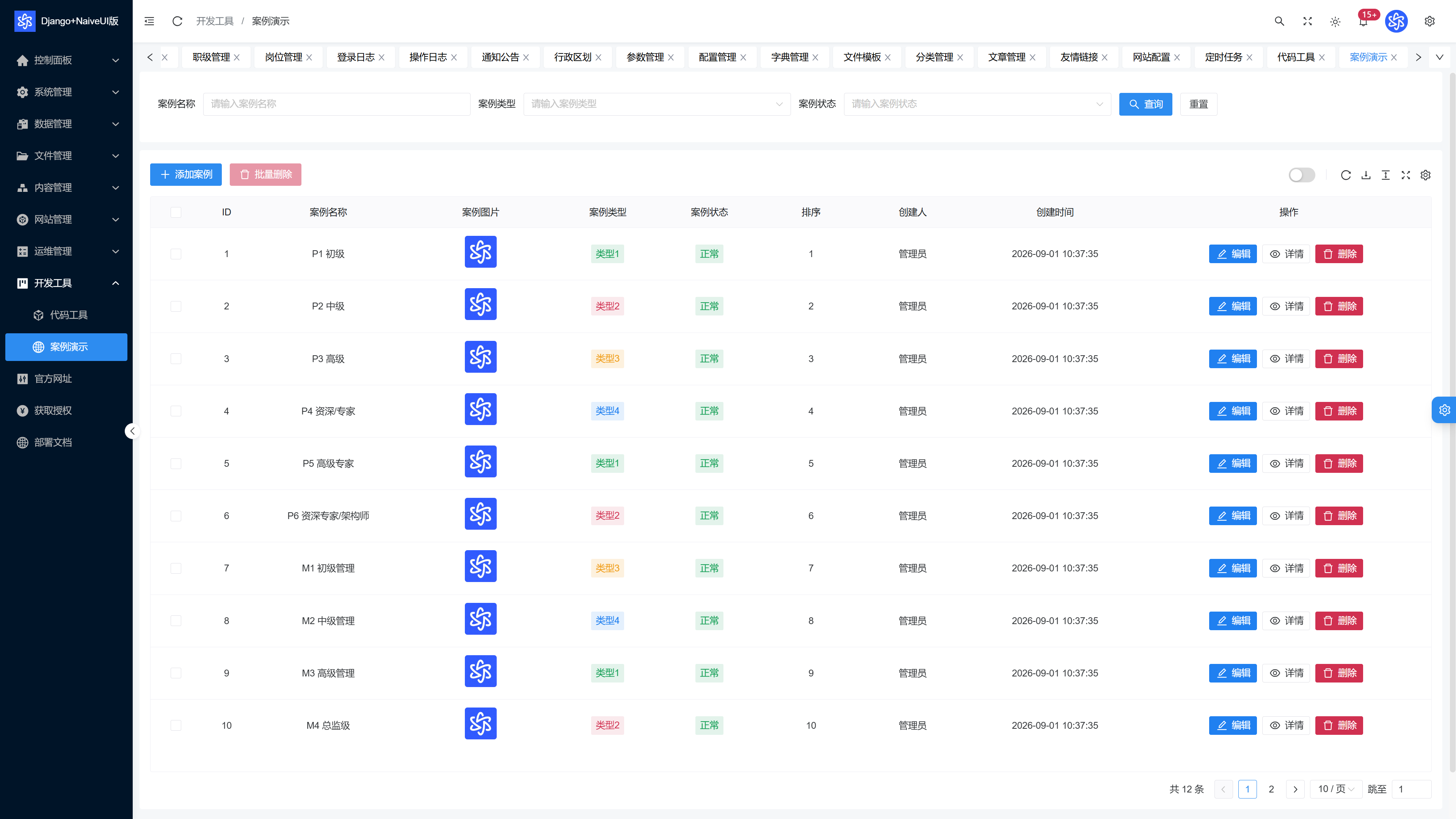Open notifications bell with 15+ badge

coord(1363,22)
